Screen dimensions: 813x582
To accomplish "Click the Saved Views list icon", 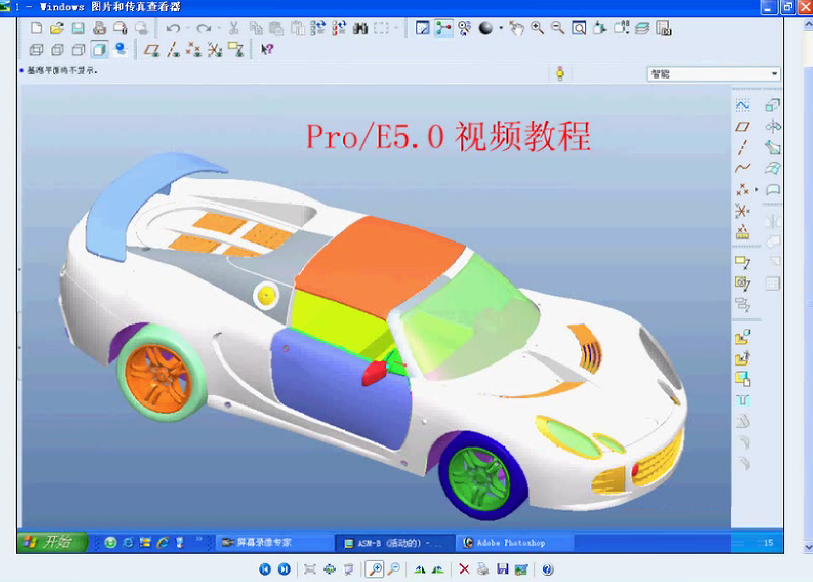I will click(621, 27).
